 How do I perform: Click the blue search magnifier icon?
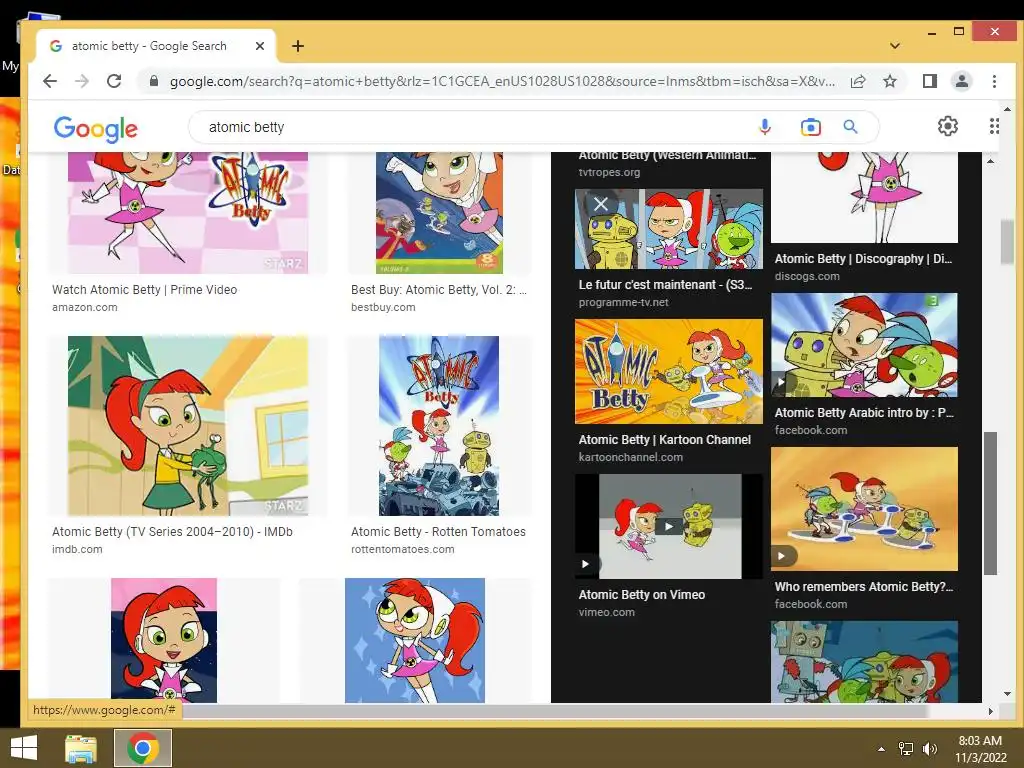(850, 127)
